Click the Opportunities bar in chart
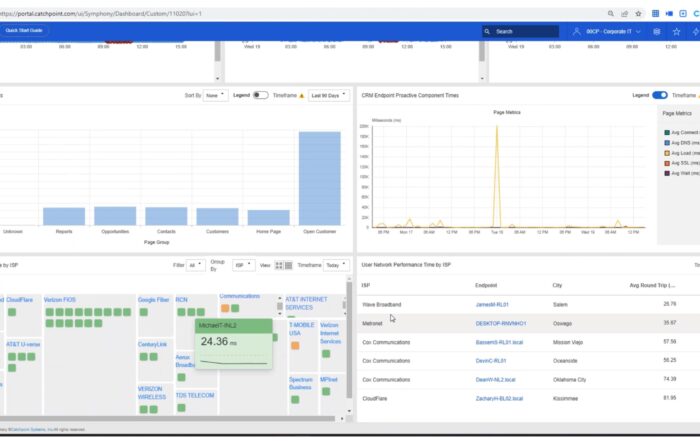Viewport: 700px width, 441px height. (115, 216)
